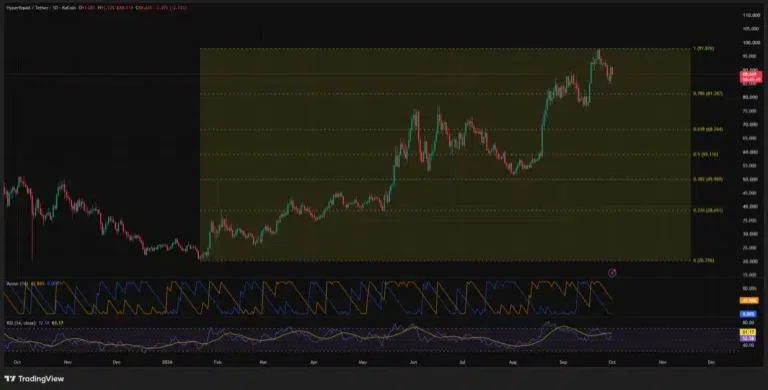Click the red current price label on the price axis
This screenshot has width=768, height=390.
click(750, 76)
